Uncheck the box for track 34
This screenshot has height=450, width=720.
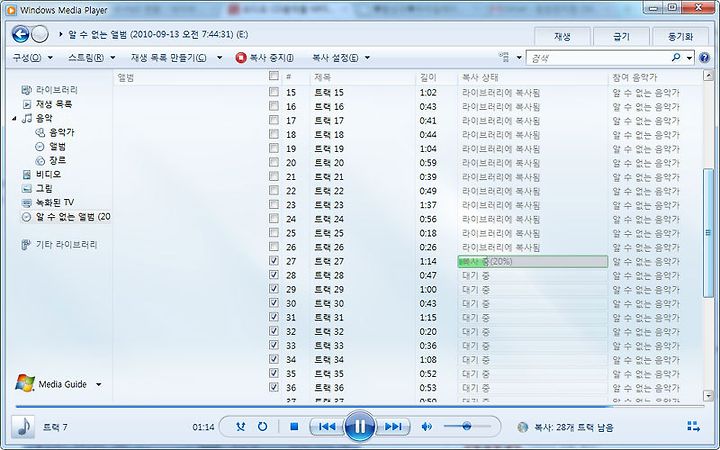(274, 359)
